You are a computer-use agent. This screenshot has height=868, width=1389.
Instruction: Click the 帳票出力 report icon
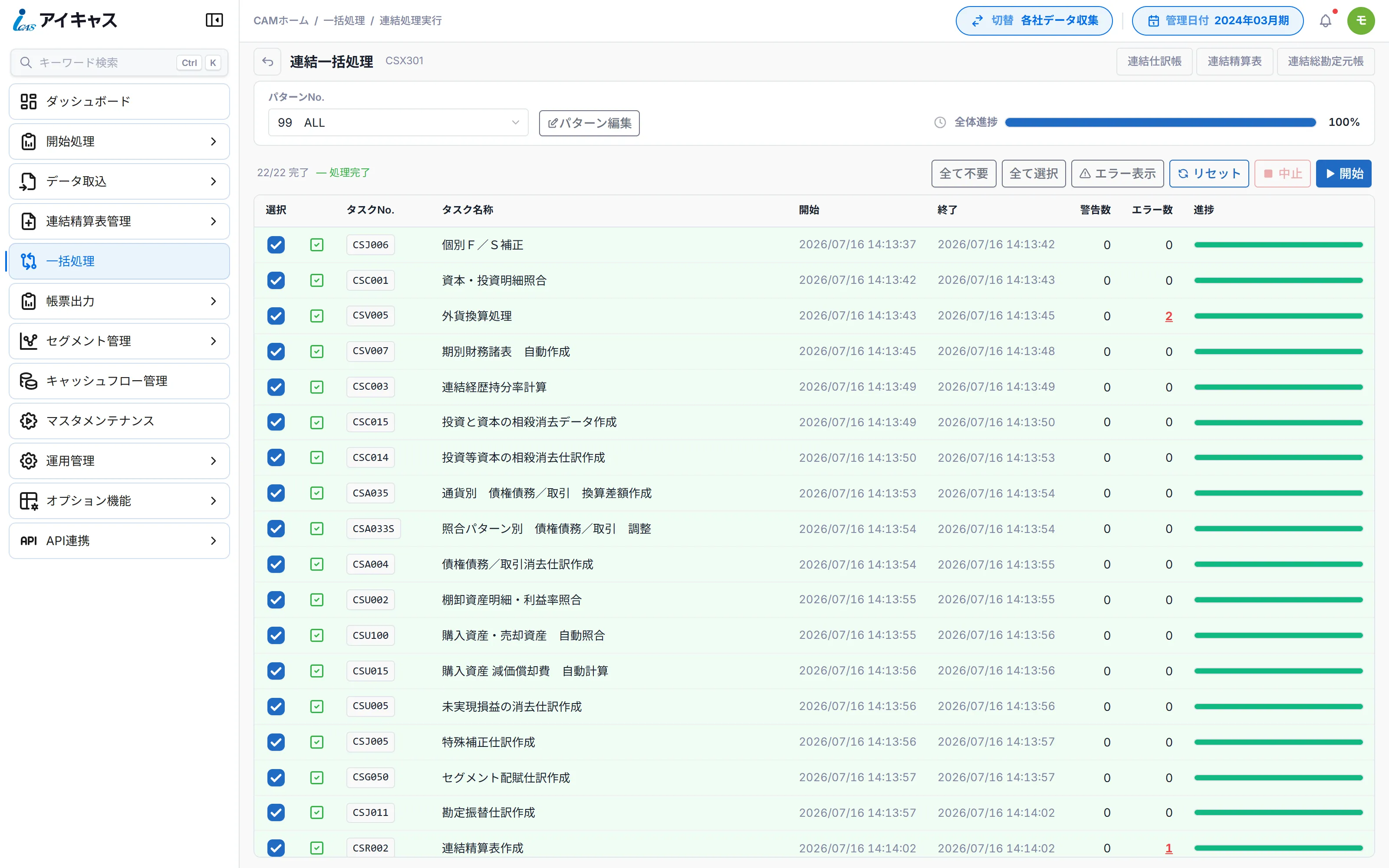(29, 301)
